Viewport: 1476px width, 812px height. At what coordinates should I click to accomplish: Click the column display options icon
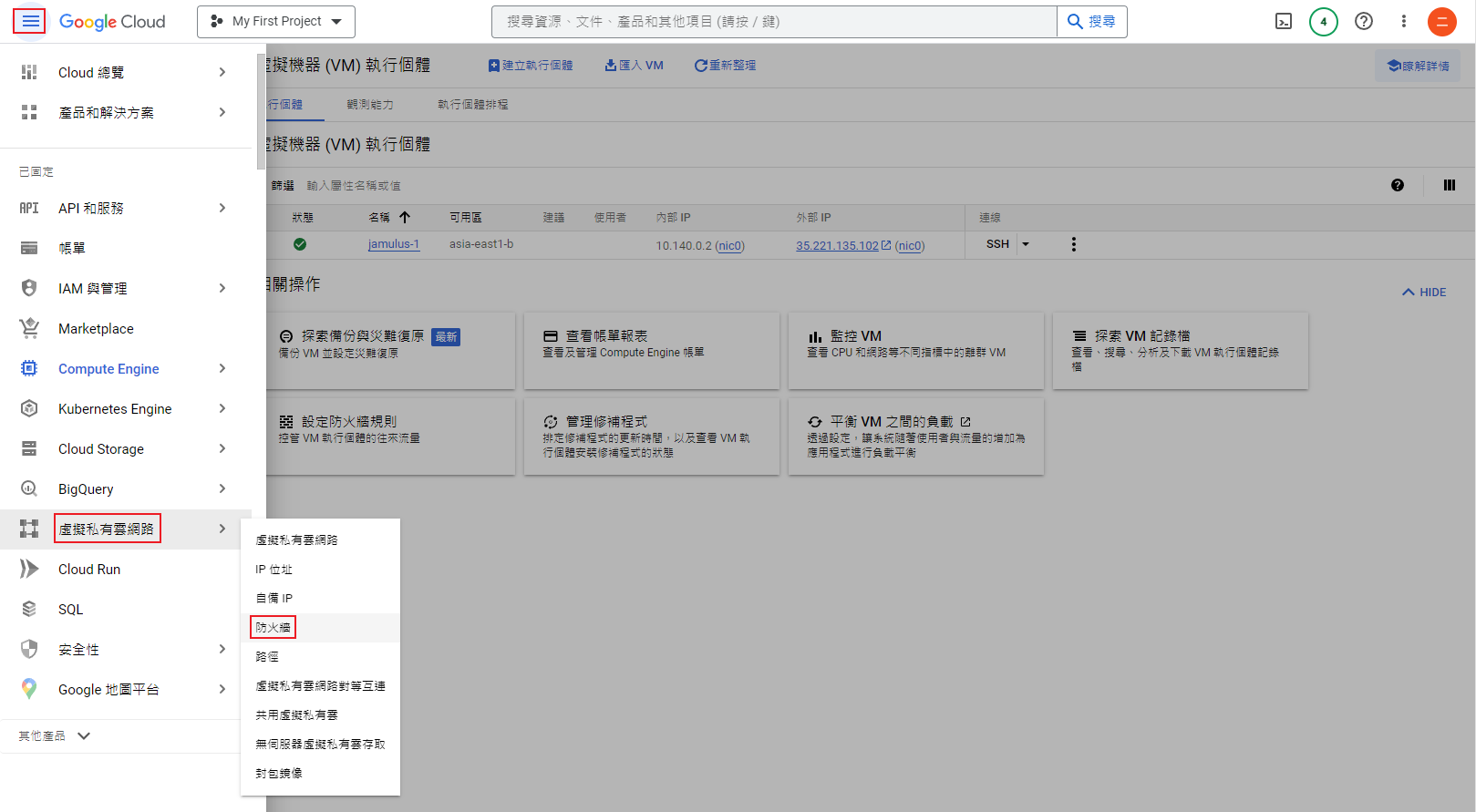tap(1449, 185)
